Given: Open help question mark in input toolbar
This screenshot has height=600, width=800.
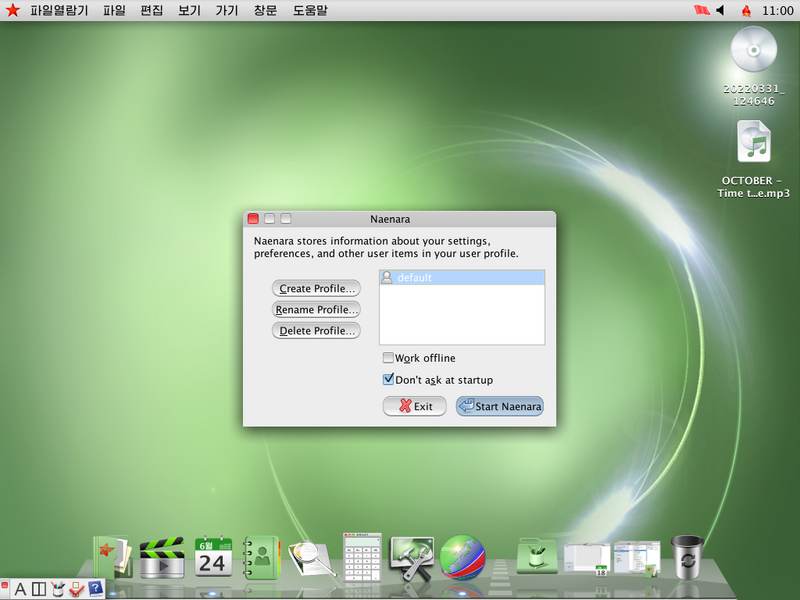Looking at the screenshot, I should click(x=95, y=589).
